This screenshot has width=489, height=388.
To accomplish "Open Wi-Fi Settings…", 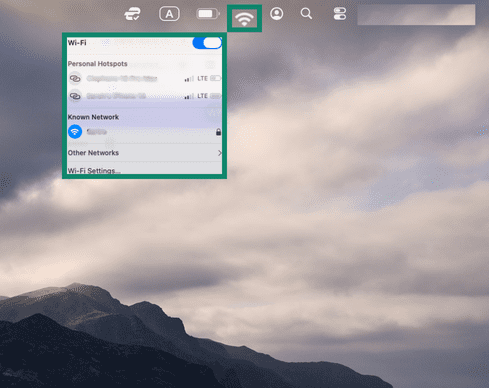I will (x=94, y=171).
